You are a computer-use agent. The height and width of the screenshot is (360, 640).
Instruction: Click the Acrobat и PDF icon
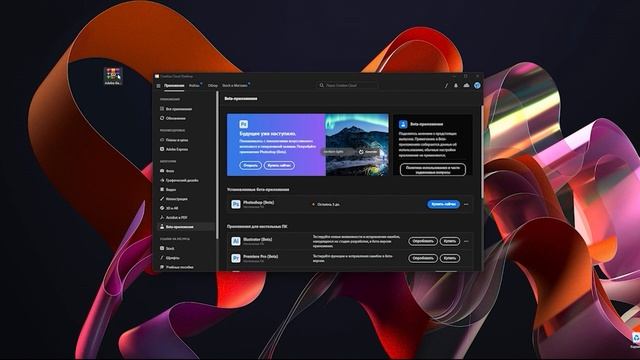tap(162, 218)
